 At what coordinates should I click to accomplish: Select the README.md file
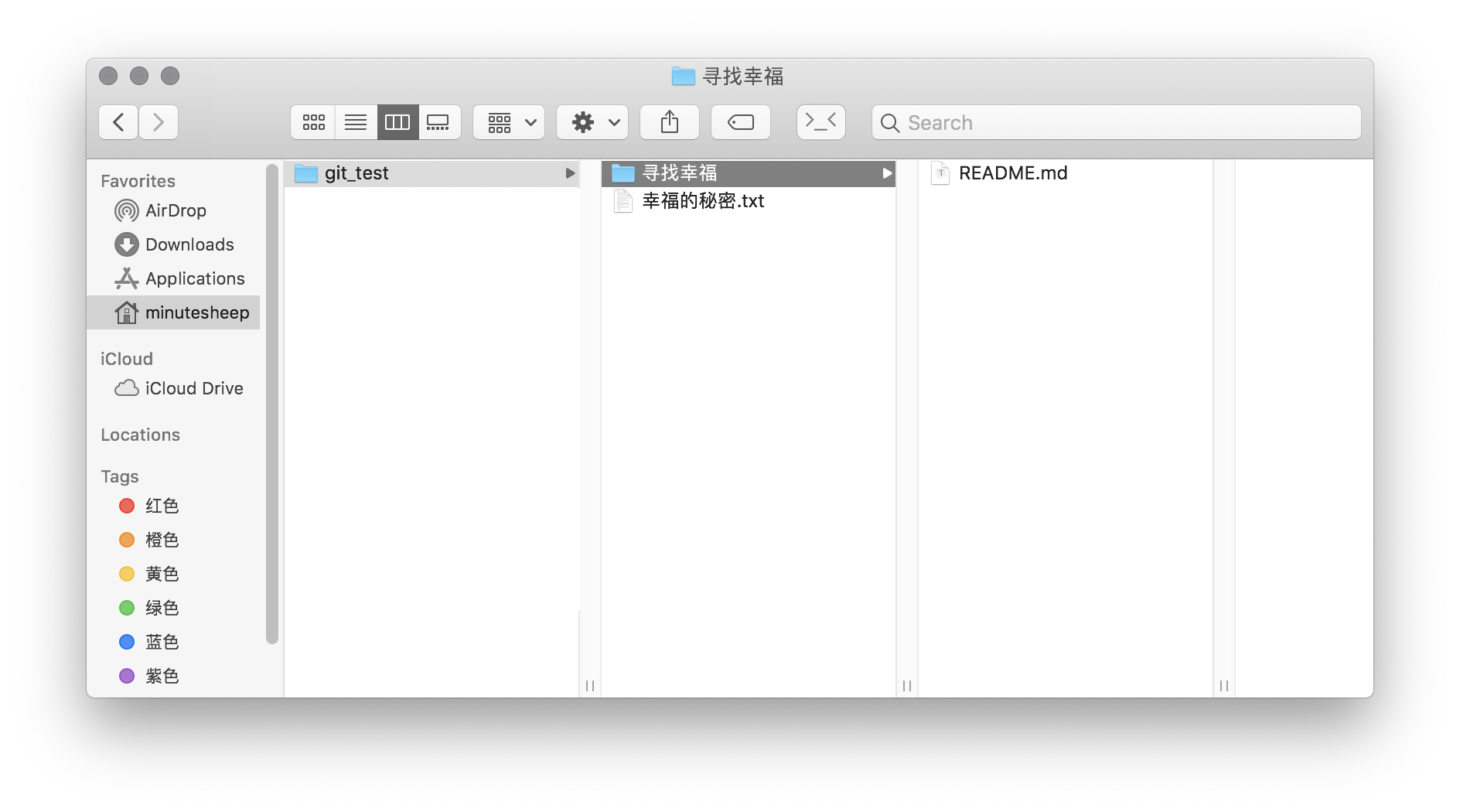point(1012,173)
